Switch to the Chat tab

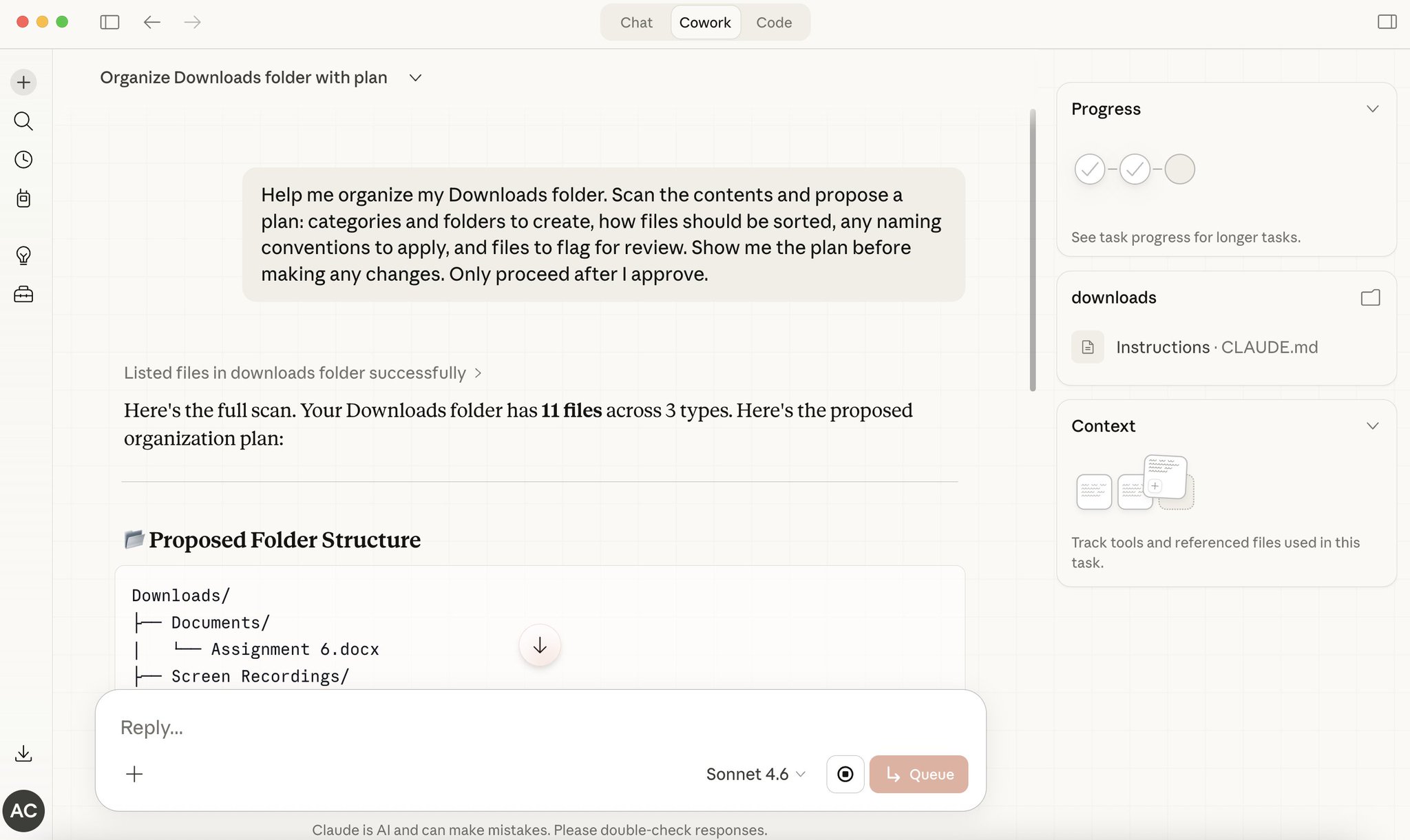tap(636, 22)
